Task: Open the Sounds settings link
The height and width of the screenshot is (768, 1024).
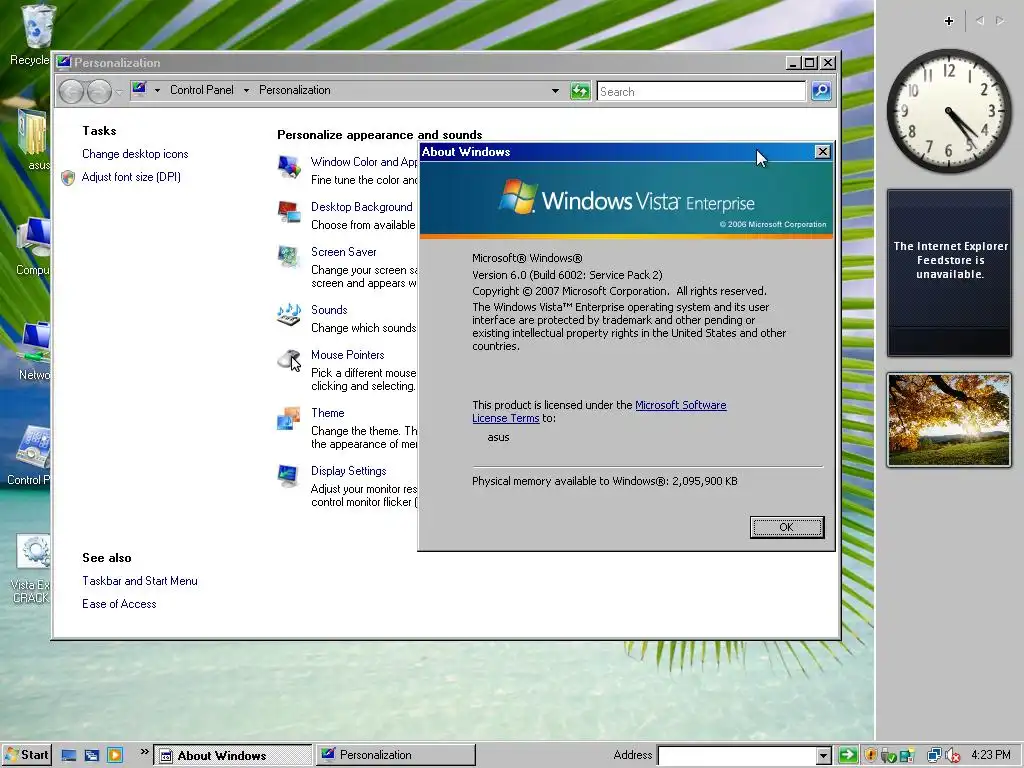Action: pos(329,310)
